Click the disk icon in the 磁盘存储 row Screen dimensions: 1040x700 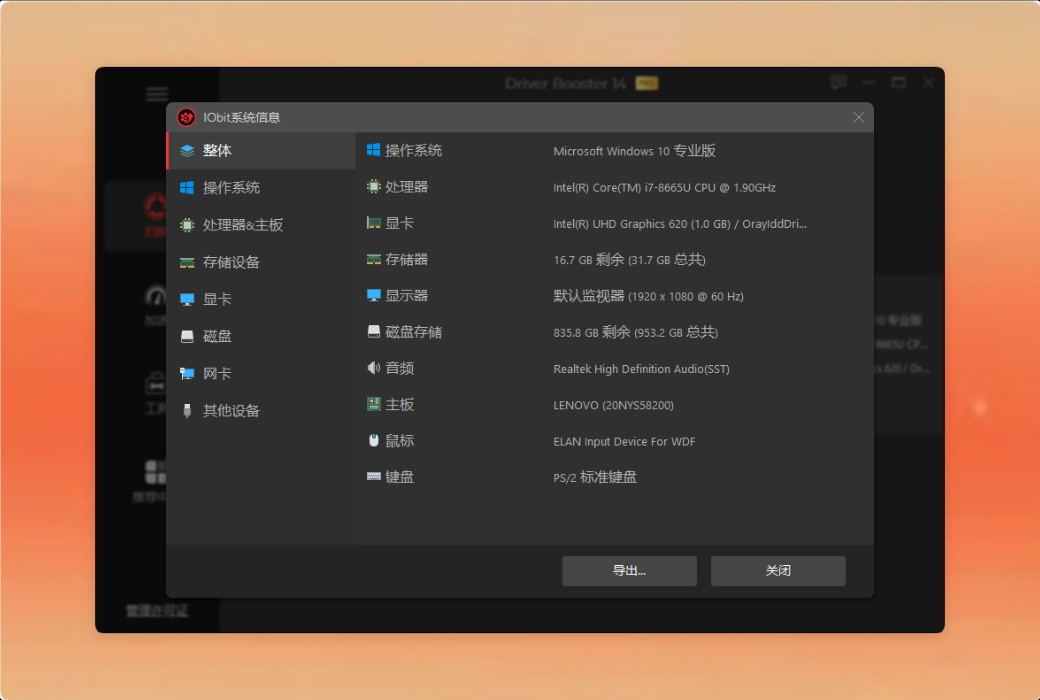click(373, 331)
